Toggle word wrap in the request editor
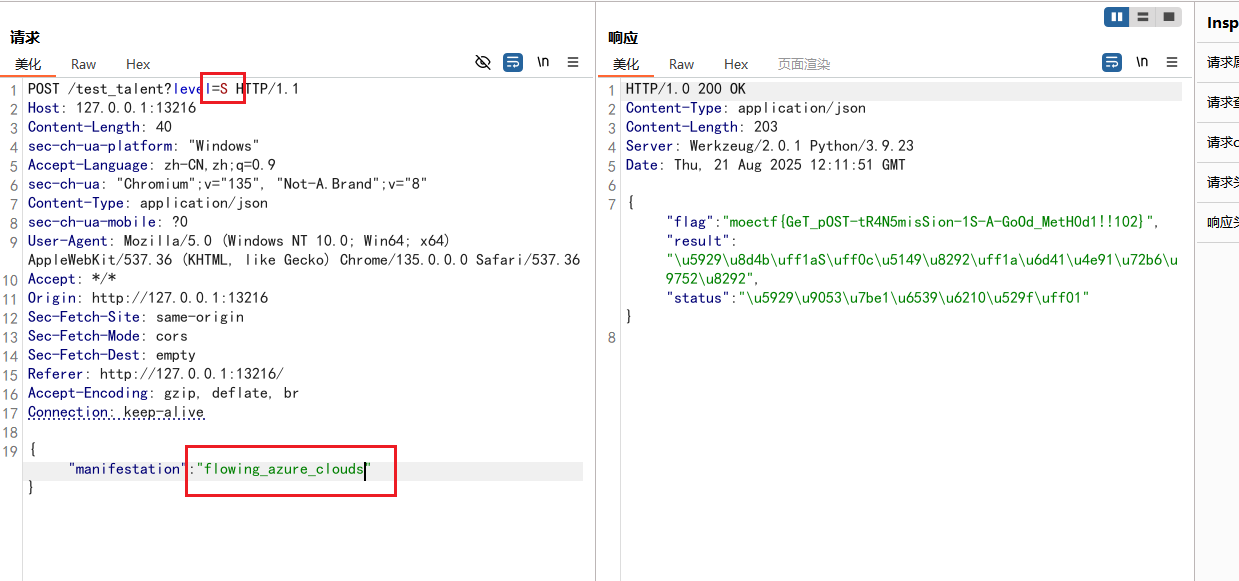1239x581 pixels. point(513,62)
